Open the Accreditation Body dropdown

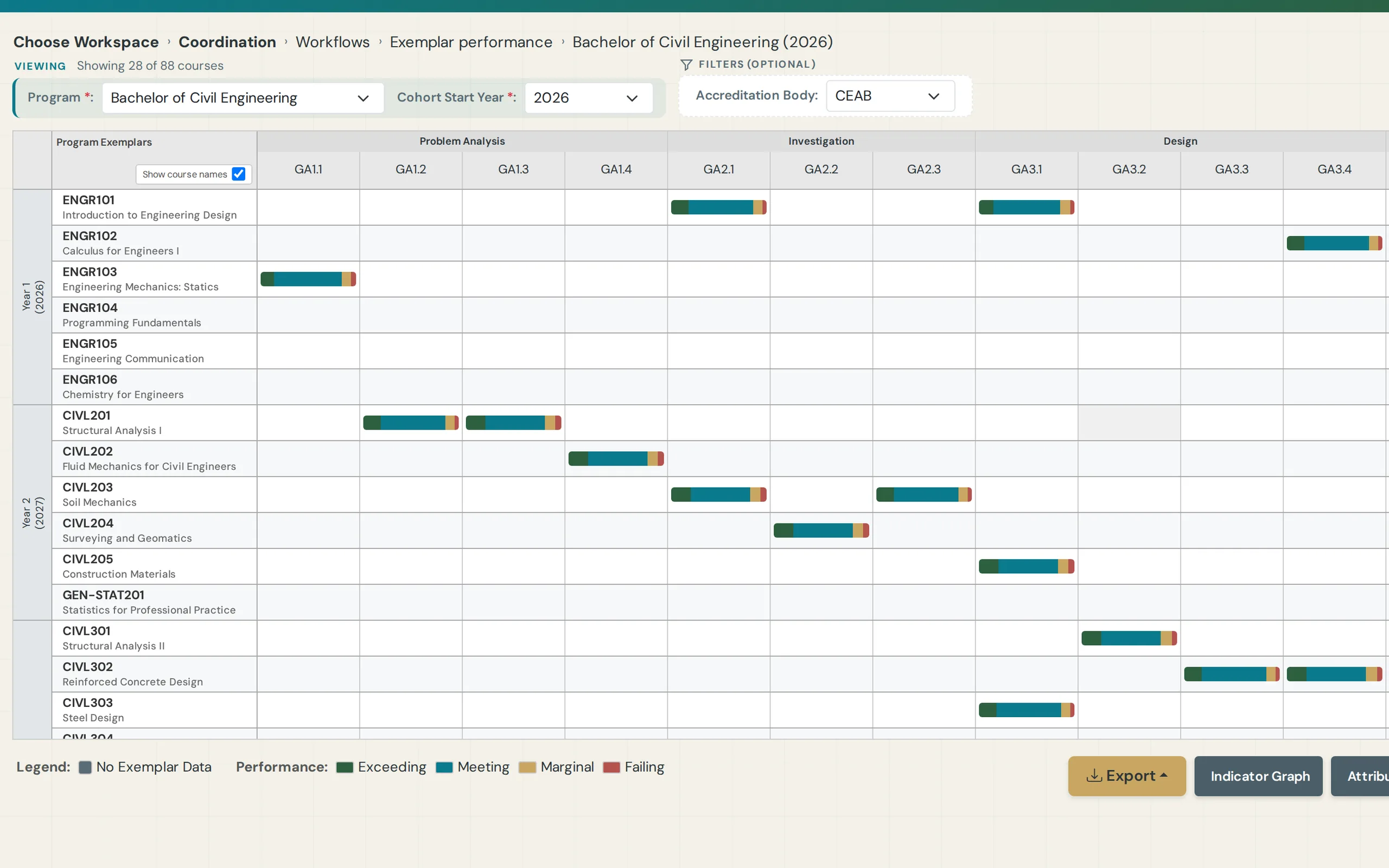point(890,96)
